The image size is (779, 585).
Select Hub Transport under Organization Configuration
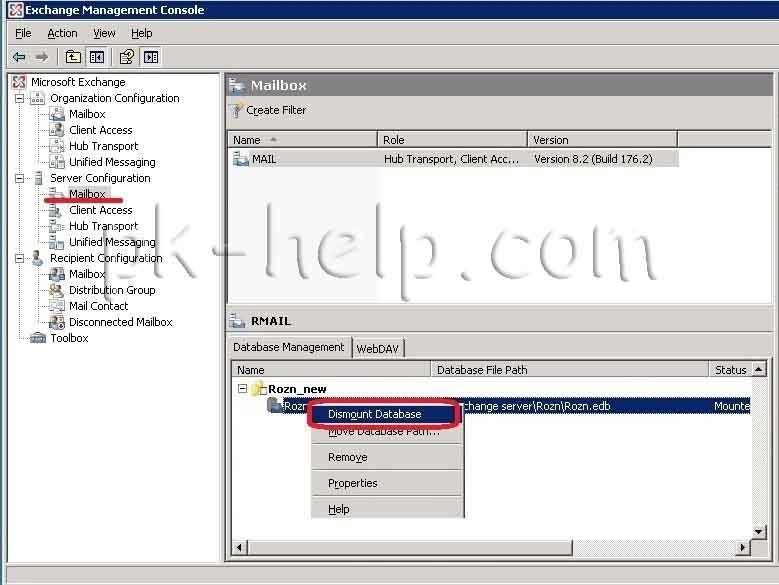[x=103, y=146]
